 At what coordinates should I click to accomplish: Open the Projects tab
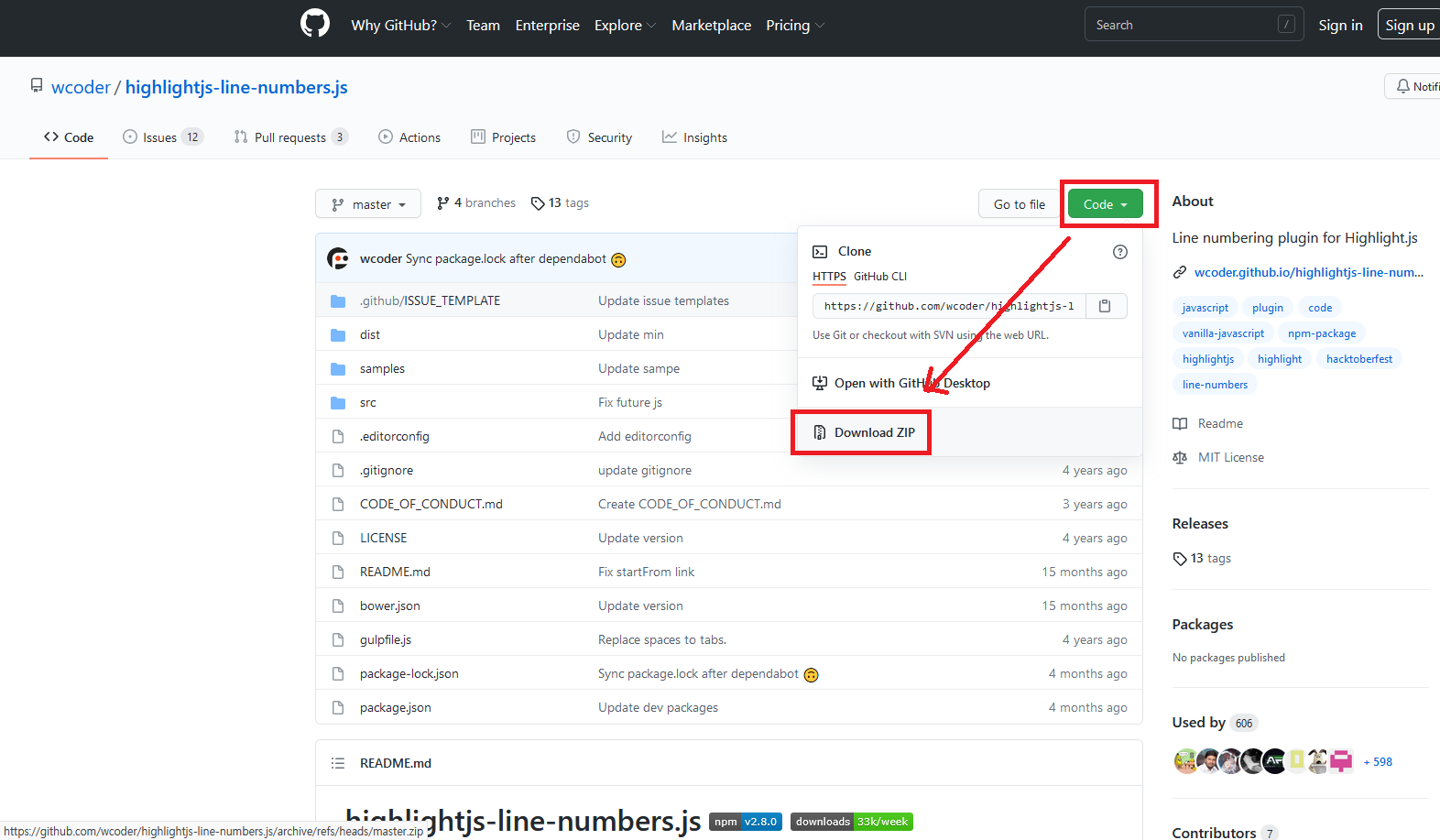(x=503, y=137)
